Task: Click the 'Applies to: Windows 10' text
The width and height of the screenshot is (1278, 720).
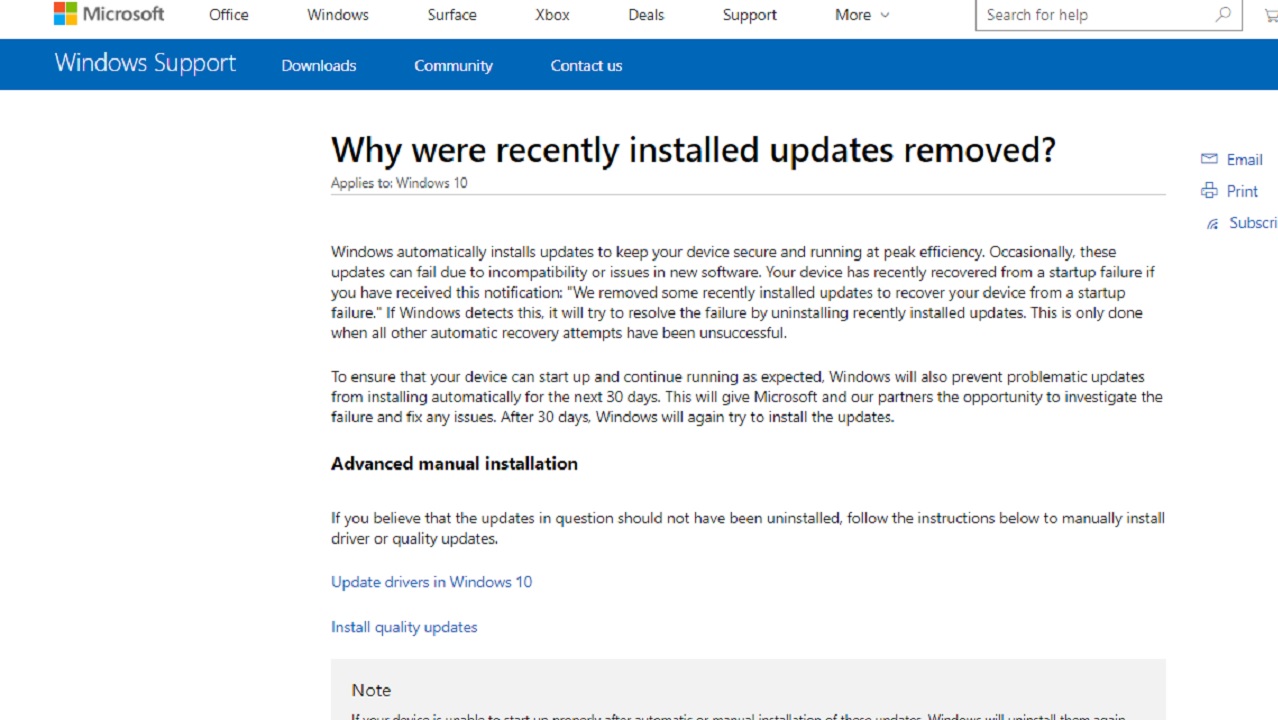Action: pyautogui.click(x=399, y=183)
